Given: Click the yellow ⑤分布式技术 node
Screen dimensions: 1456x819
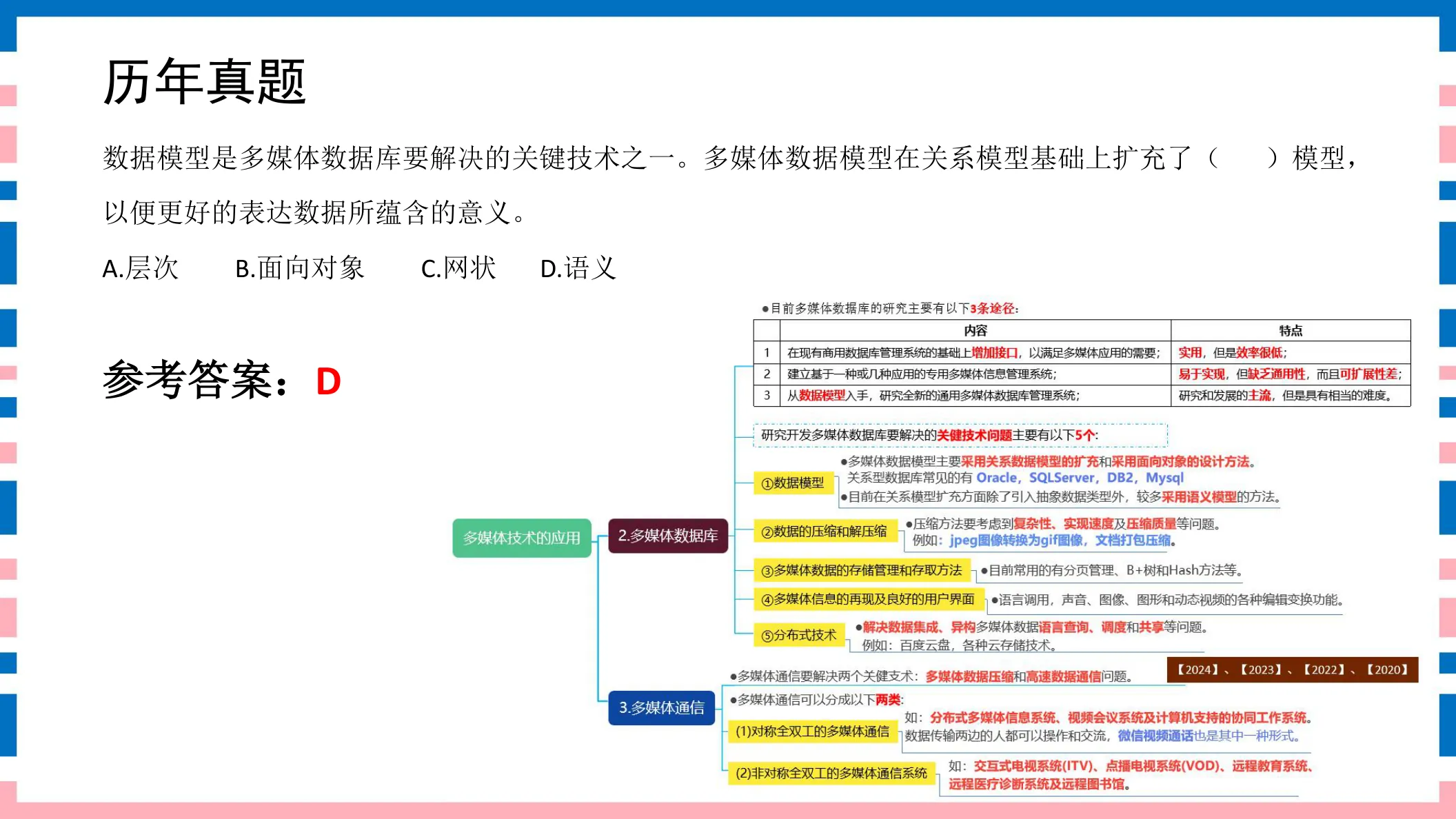Looking at the screenshot, I should pyautogui.click(x=799, y=635).
